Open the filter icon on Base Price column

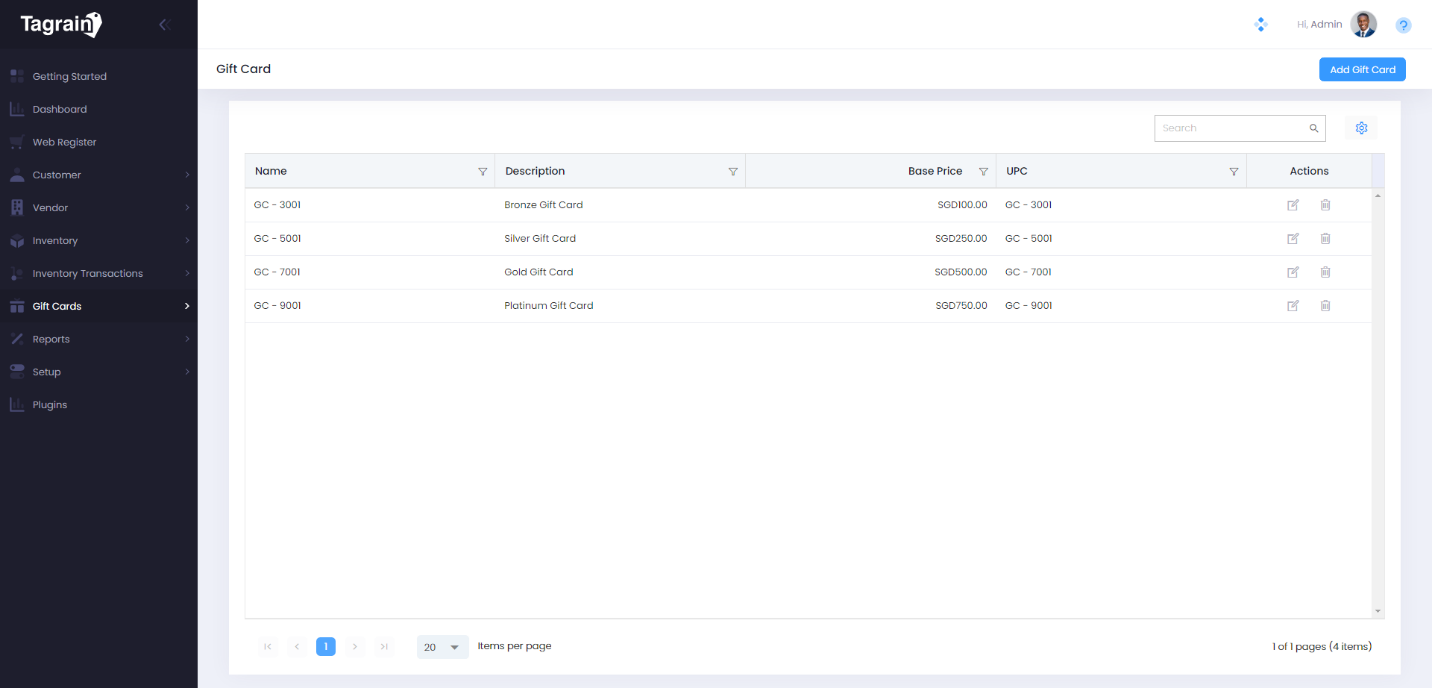984,170
